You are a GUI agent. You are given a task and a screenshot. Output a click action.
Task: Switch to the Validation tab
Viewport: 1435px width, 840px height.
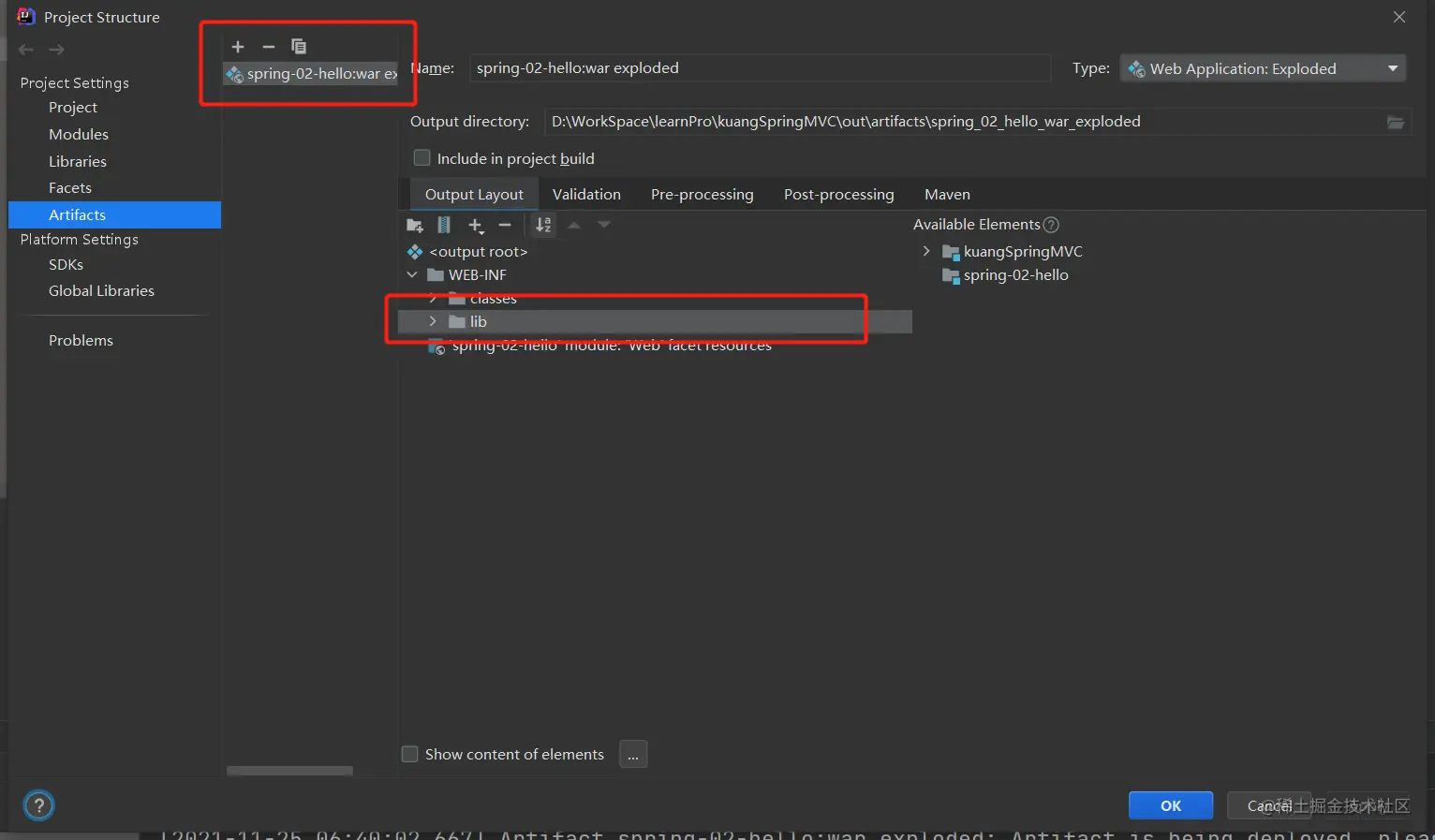[x=586, y=194]
